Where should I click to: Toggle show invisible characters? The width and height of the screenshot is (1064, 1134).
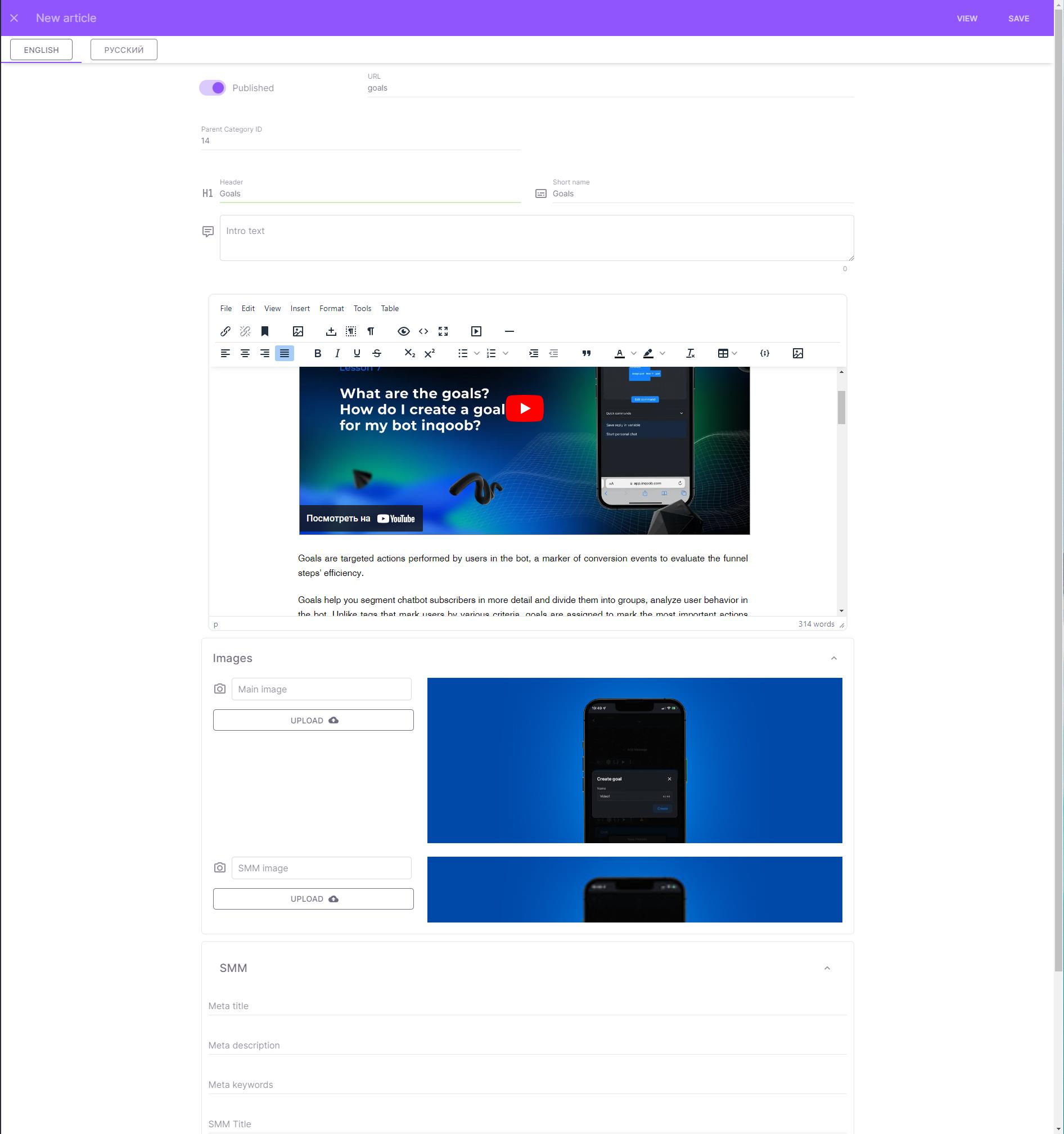pyautogui.click(x=371, y=331)
